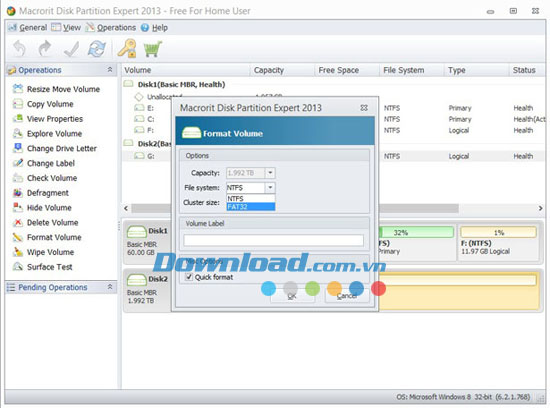Run Surface Test operation
The image size is (550, 408).
tap(42, 267)
